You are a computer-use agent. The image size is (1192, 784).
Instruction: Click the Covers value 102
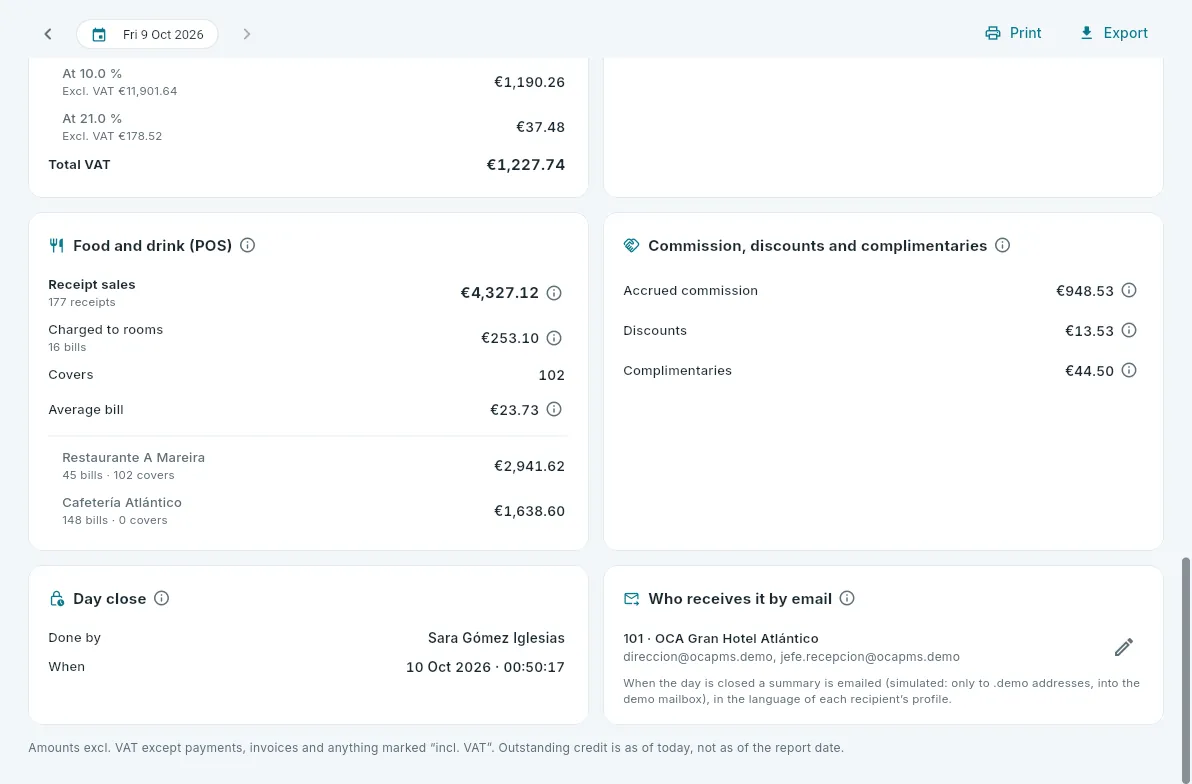pos(551,375)
